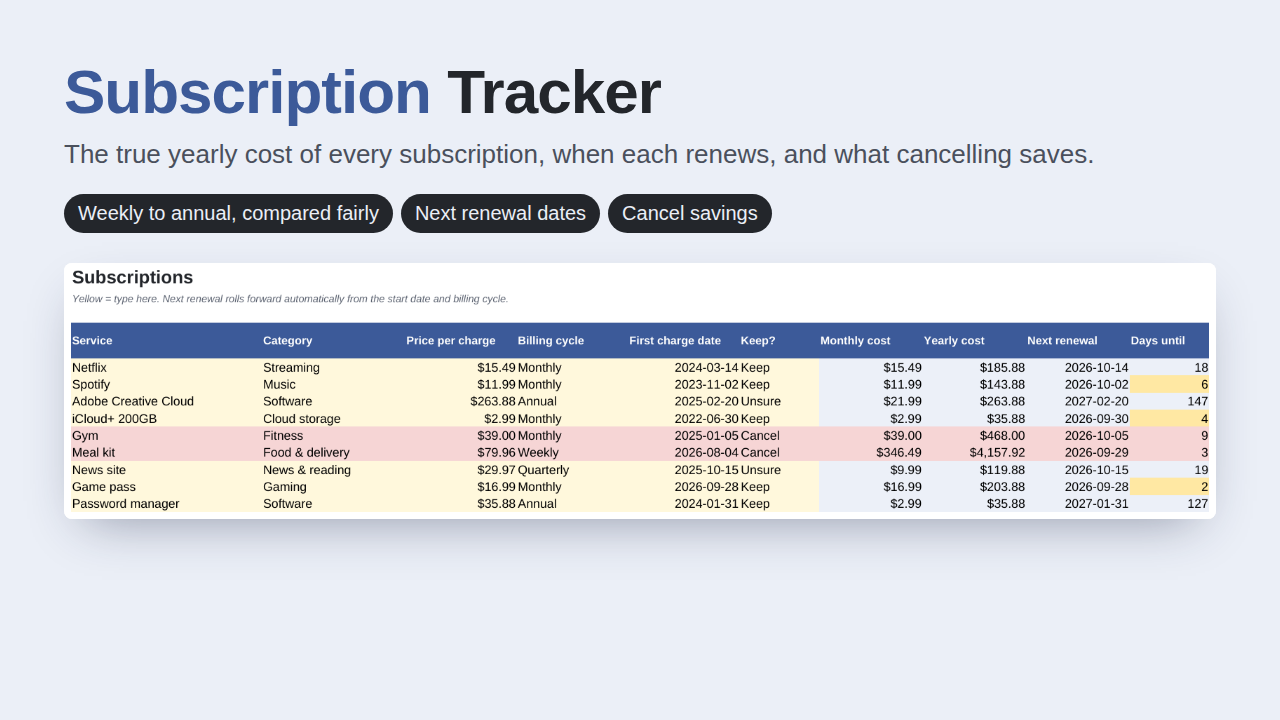Select the 'Netflix' service cell
This screenshot has height=720, width=1280.
(166, 368)
